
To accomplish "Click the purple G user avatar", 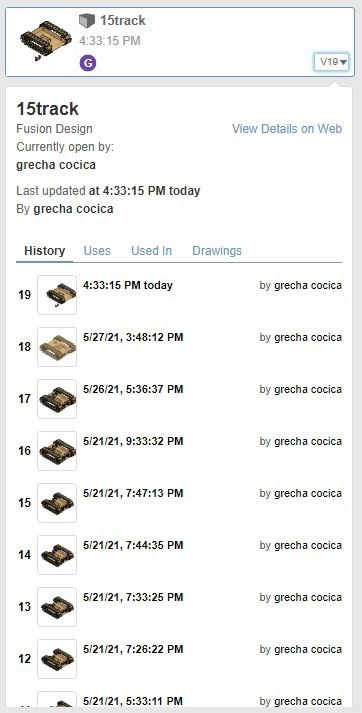I will click(88, 63).
